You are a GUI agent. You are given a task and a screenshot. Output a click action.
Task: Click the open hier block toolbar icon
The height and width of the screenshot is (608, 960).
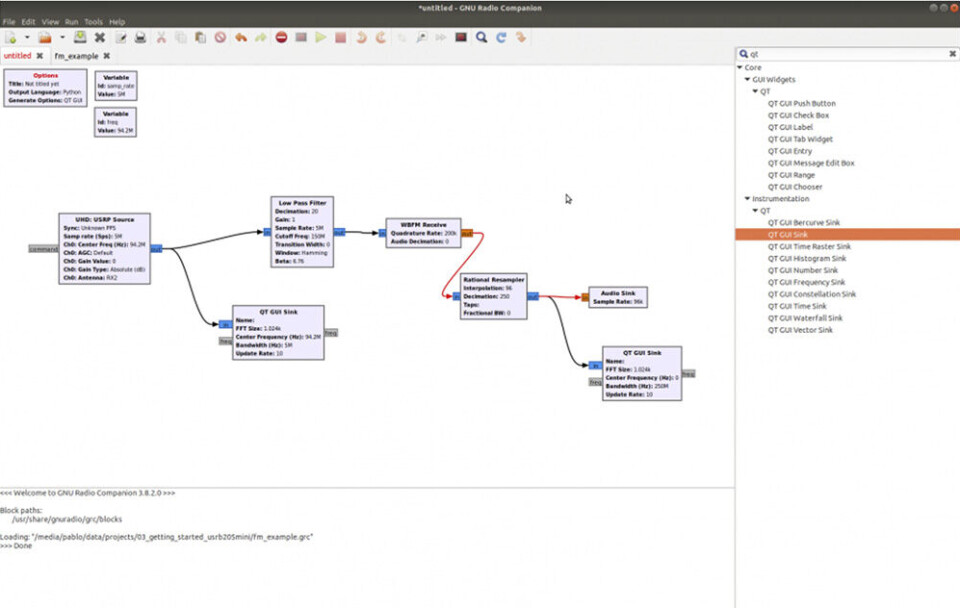click(x=521, y=37)
